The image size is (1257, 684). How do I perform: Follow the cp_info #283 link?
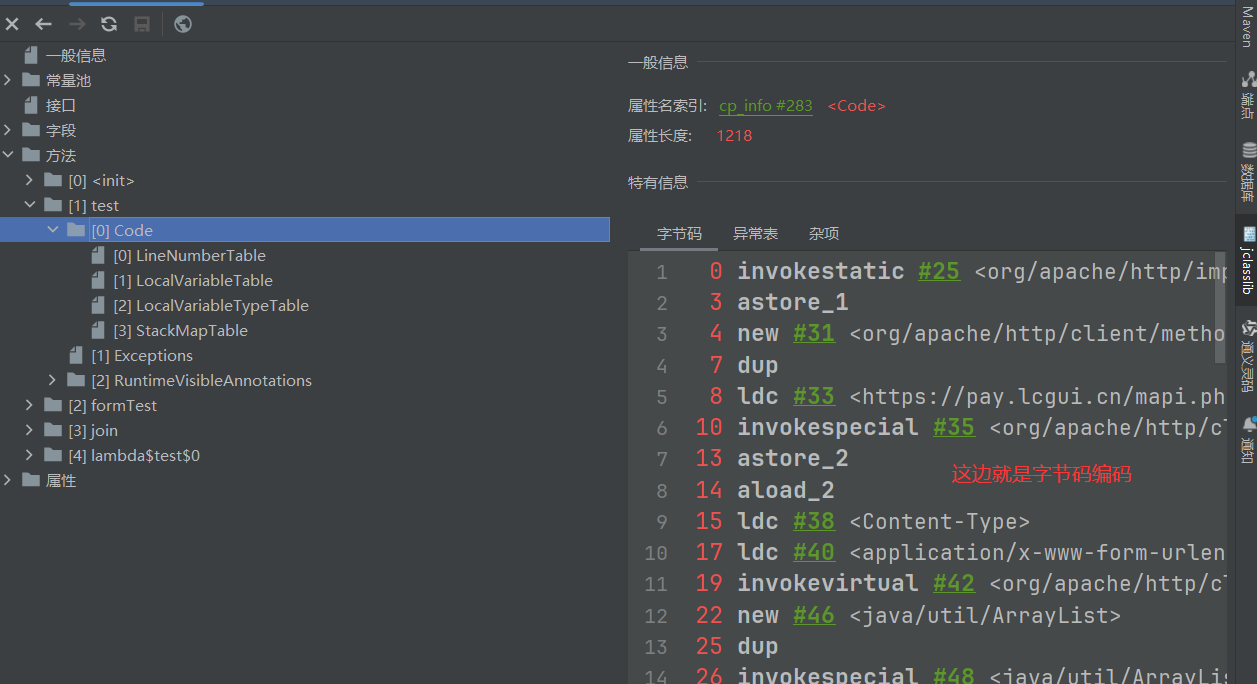pyautogui.click(x=765, y=105)
